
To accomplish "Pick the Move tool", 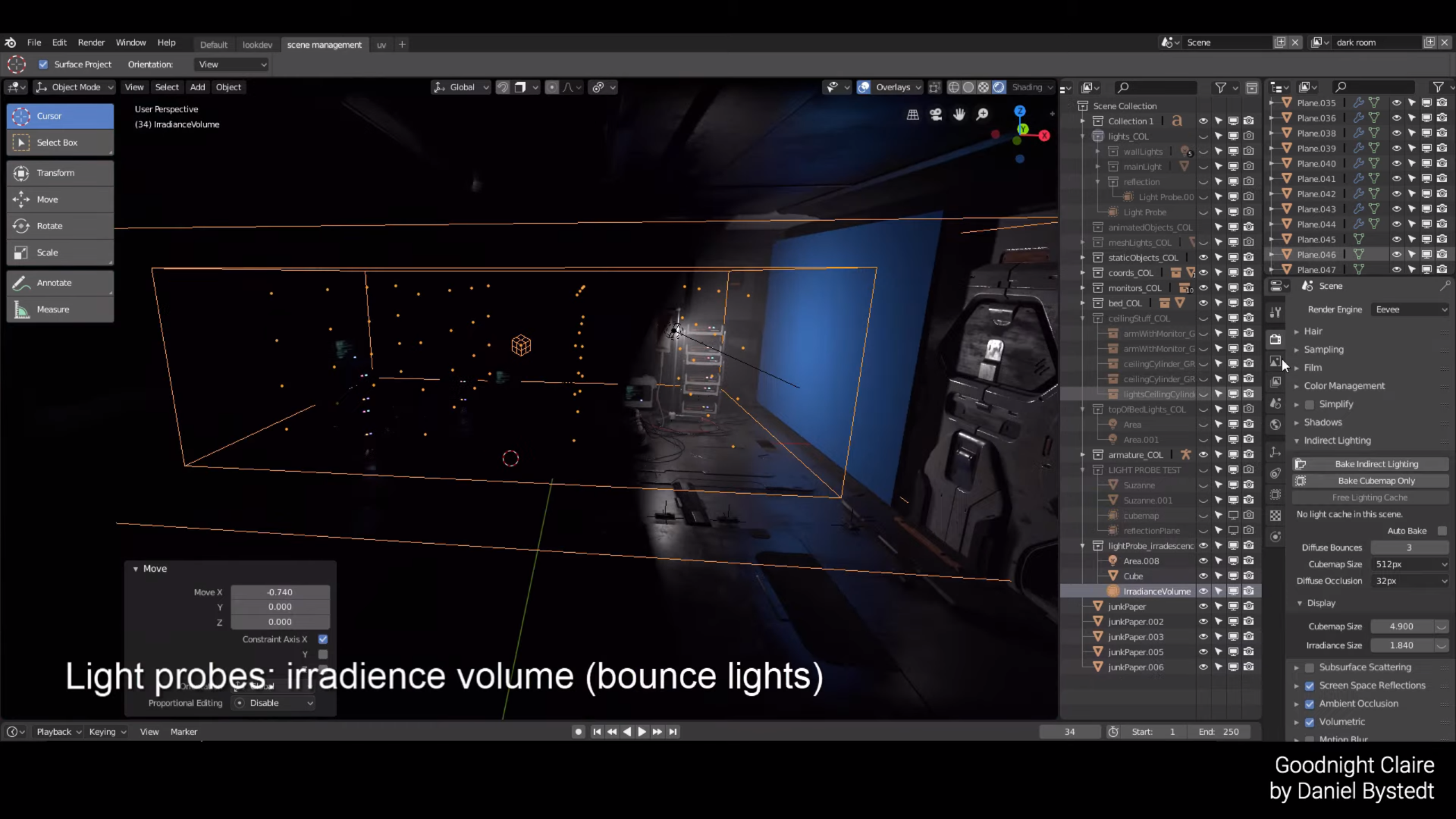I will pyautogui.click(x=61, y=199).
